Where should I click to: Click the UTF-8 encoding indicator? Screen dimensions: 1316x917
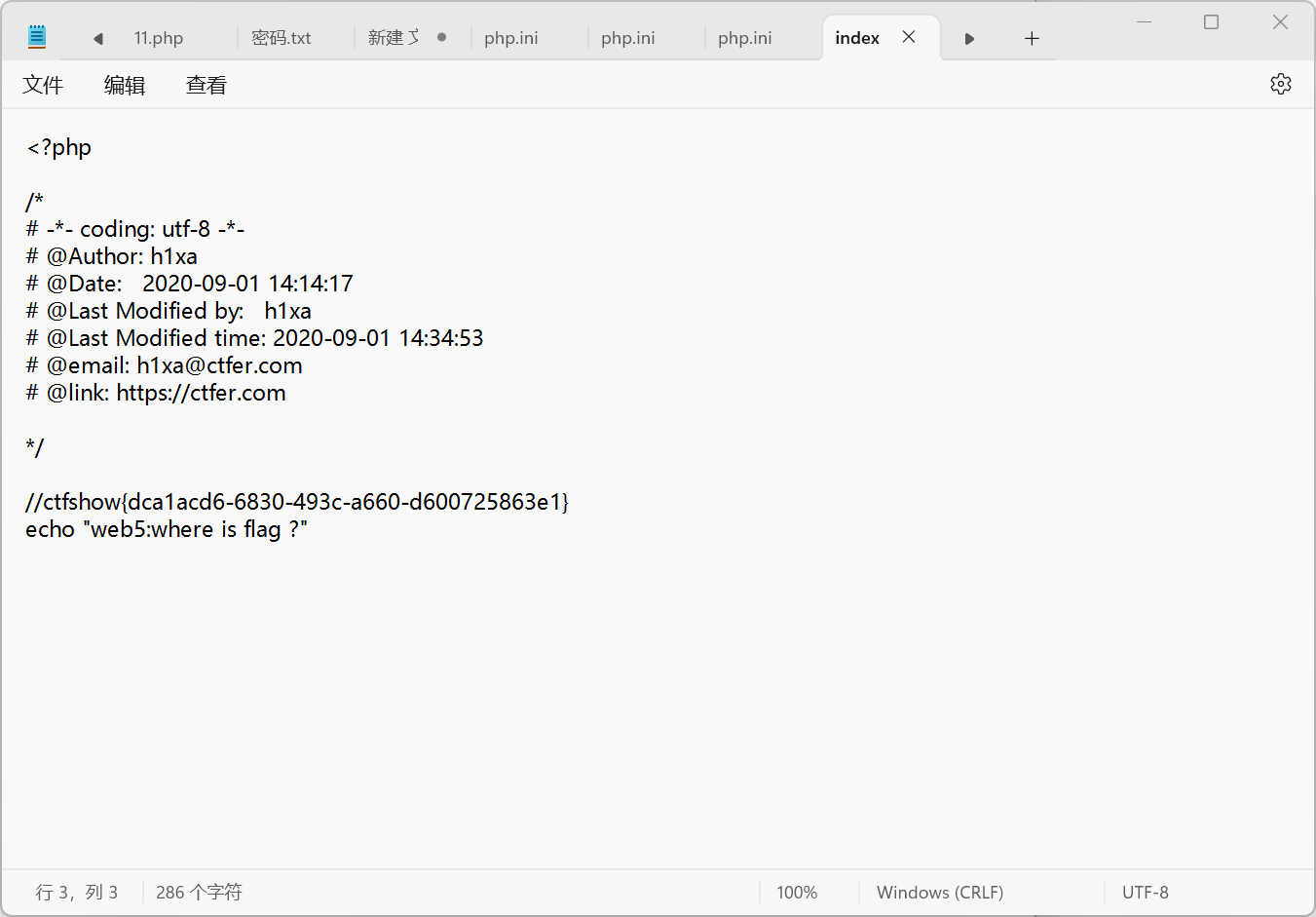point(1146,892)
